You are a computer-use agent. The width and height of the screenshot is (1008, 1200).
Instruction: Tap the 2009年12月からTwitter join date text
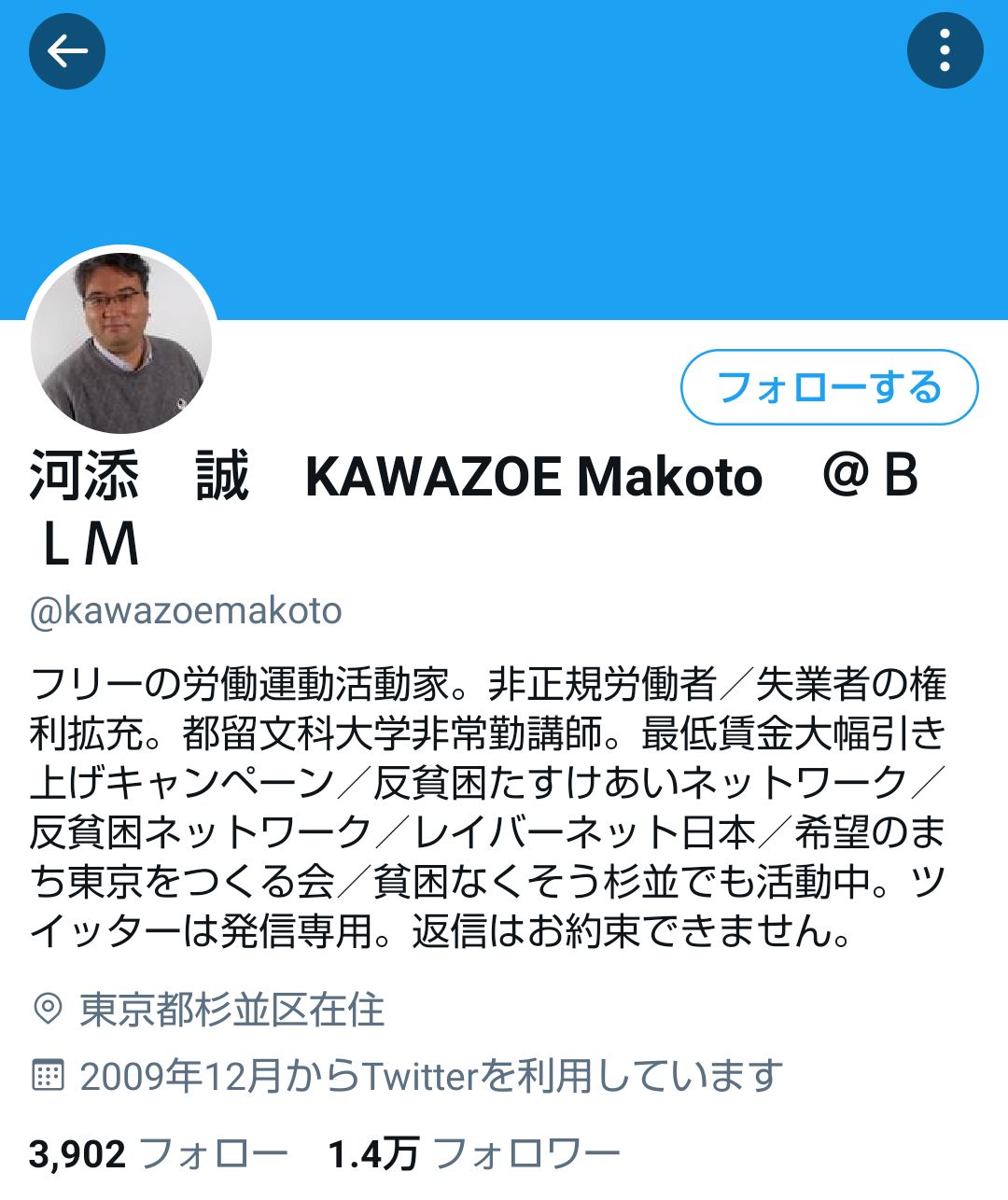(431, 1076)
